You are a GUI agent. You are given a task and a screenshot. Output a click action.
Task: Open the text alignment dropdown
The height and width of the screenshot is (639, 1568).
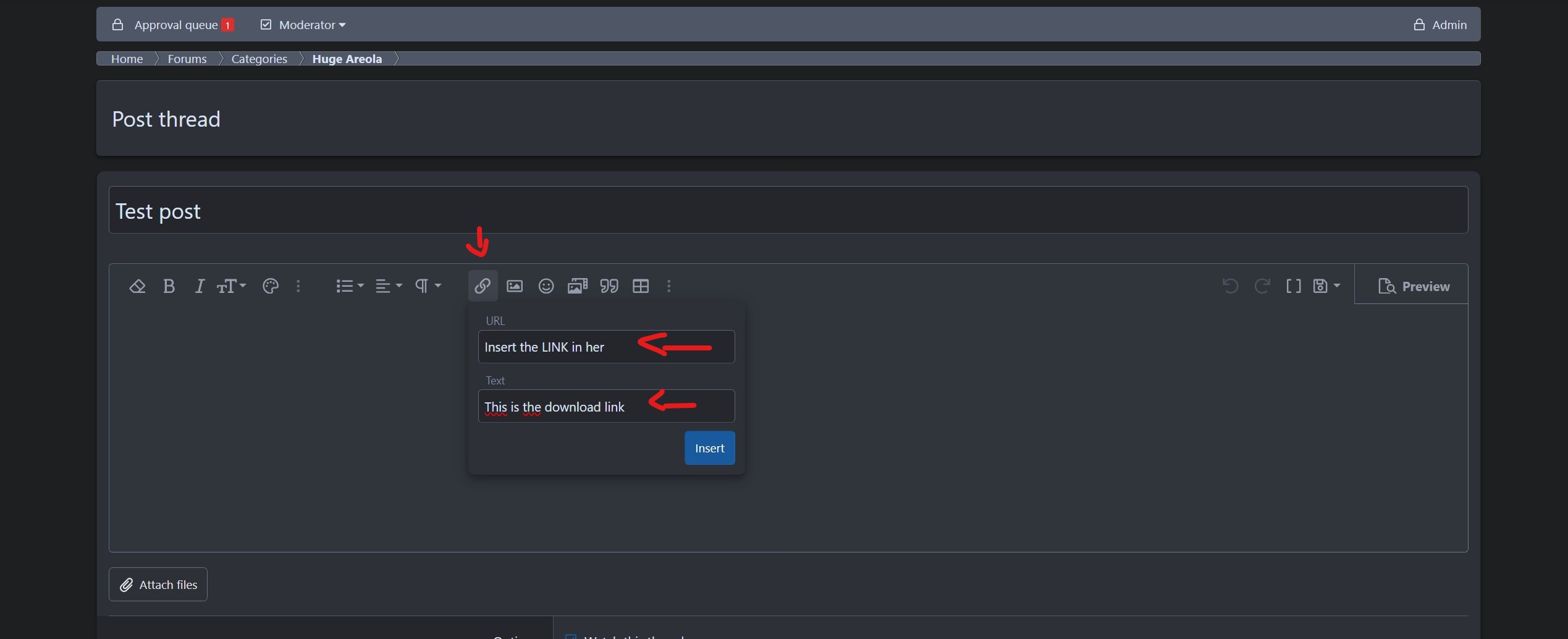click(389, 286)
